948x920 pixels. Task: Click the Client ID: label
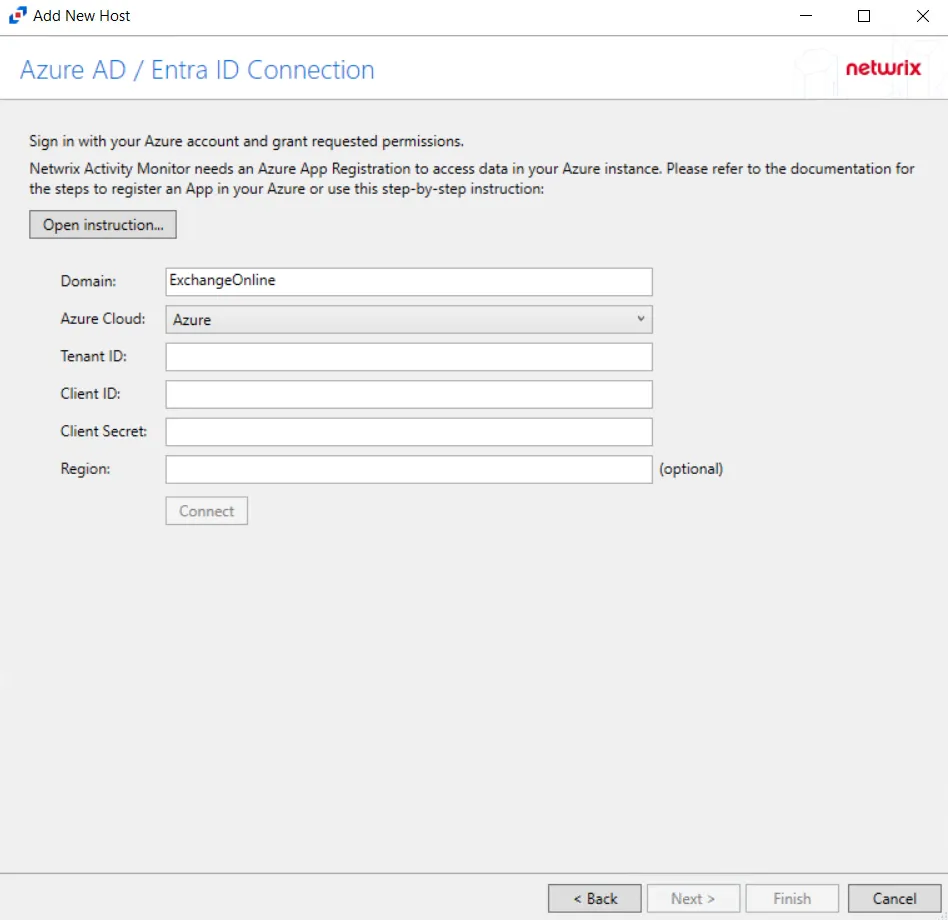click(91, 394)
